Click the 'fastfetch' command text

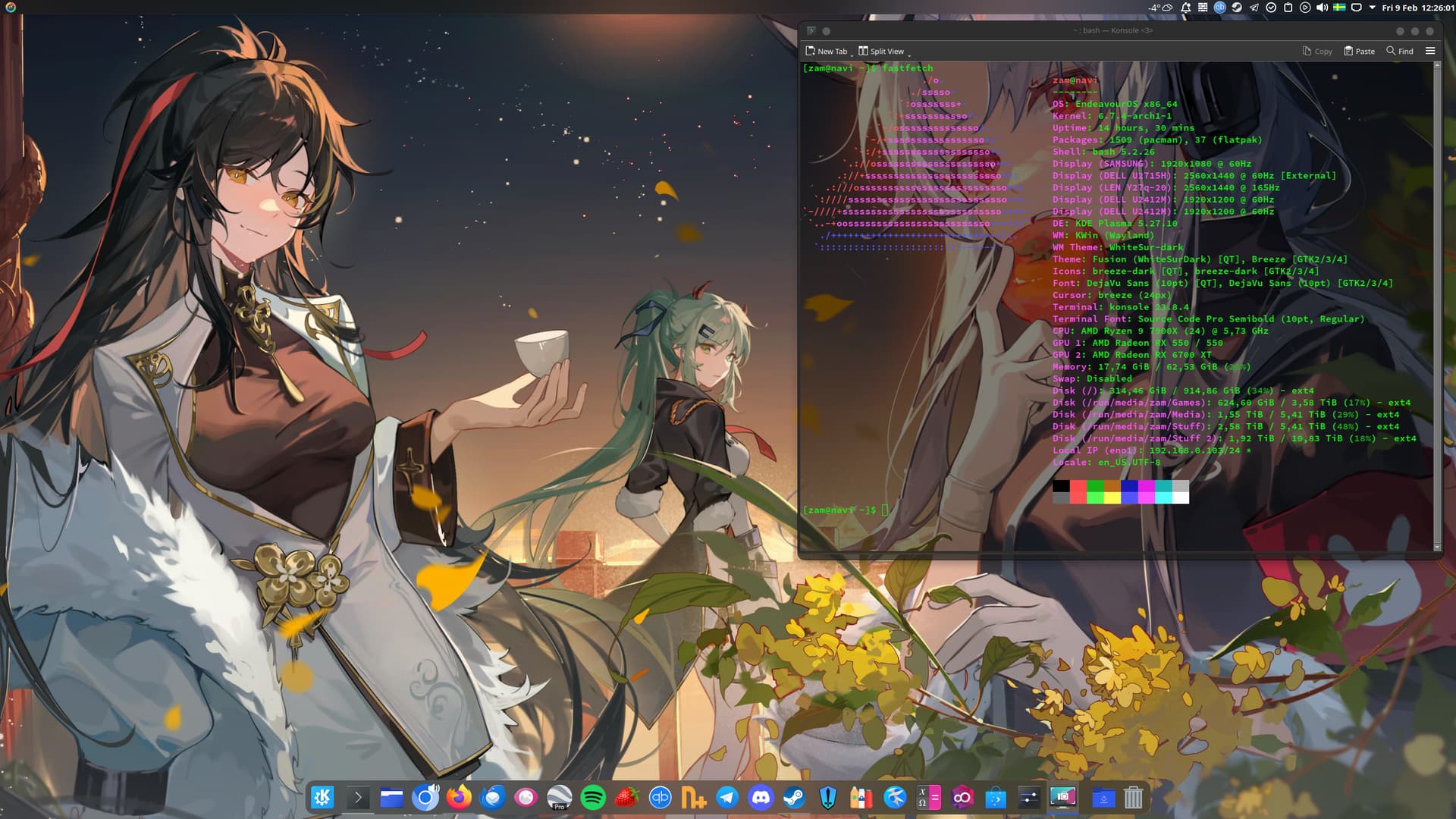(x=908, y=68)
